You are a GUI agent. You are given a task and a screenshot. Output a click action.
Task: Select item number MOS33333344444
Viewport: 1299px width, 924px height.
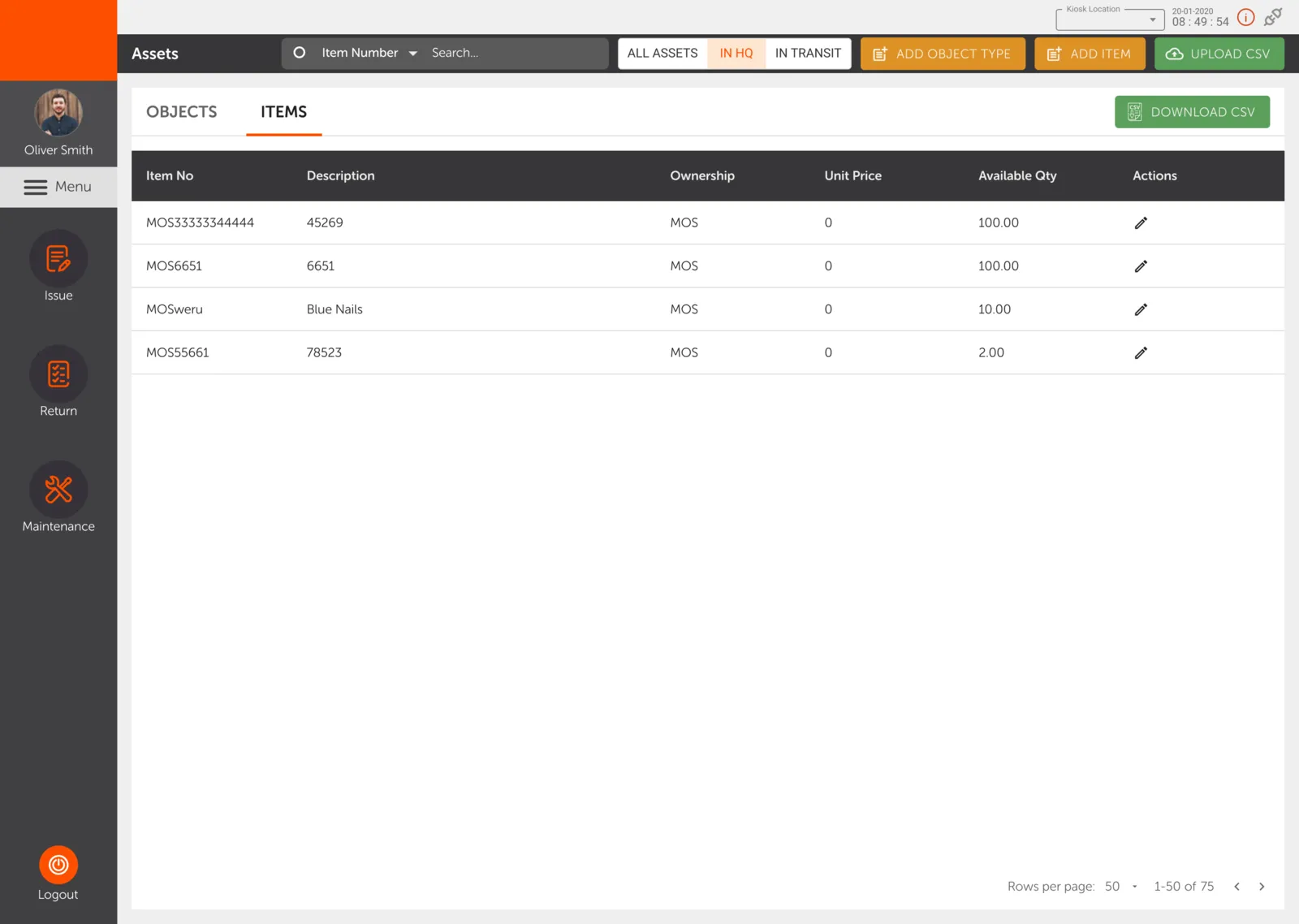click(x=200, y=222)
